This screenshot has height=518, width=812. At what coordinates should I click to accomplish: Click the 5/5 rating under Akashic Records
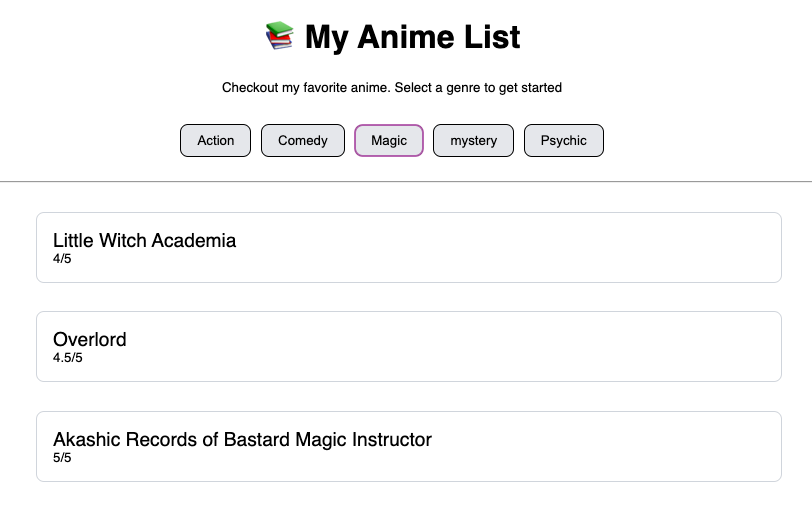(62, 457)
